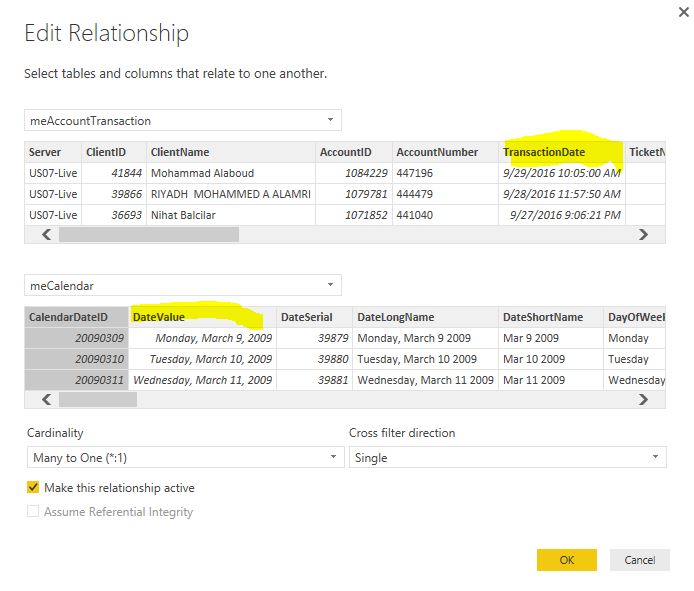Click DateValue cell Wednesday, March 11, 2009

click(202, 380)
